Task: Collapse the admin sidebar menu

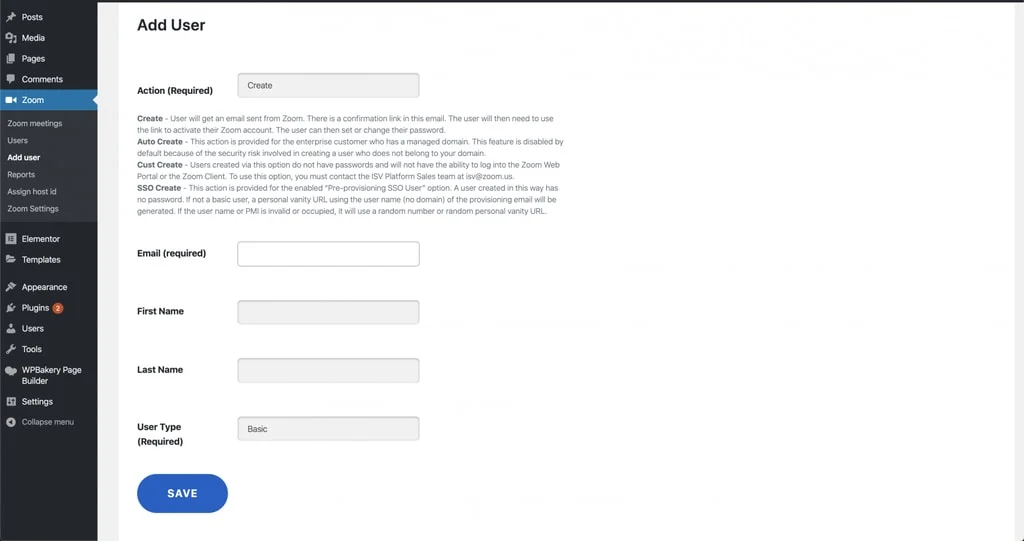Action: (x=47, y=422)
